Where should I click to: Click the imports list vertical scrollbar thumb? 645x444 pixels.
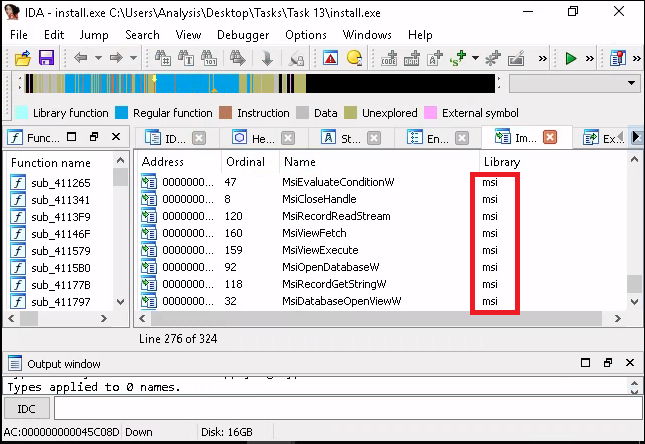[x=634, y=284]
